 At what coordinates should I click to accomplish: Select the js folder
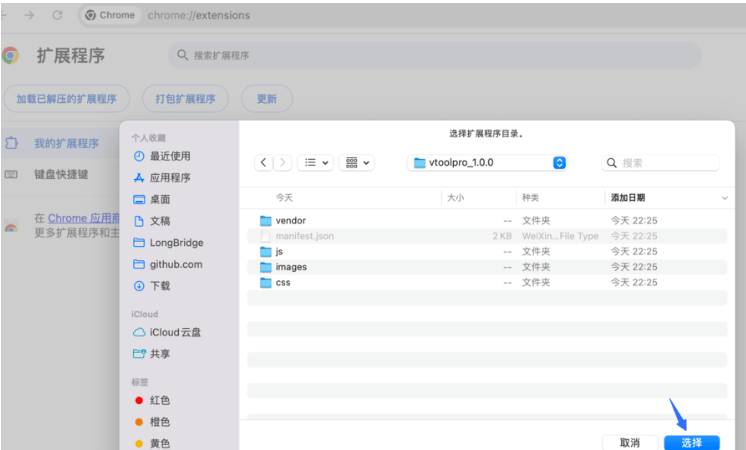click(x=487, y=252)
